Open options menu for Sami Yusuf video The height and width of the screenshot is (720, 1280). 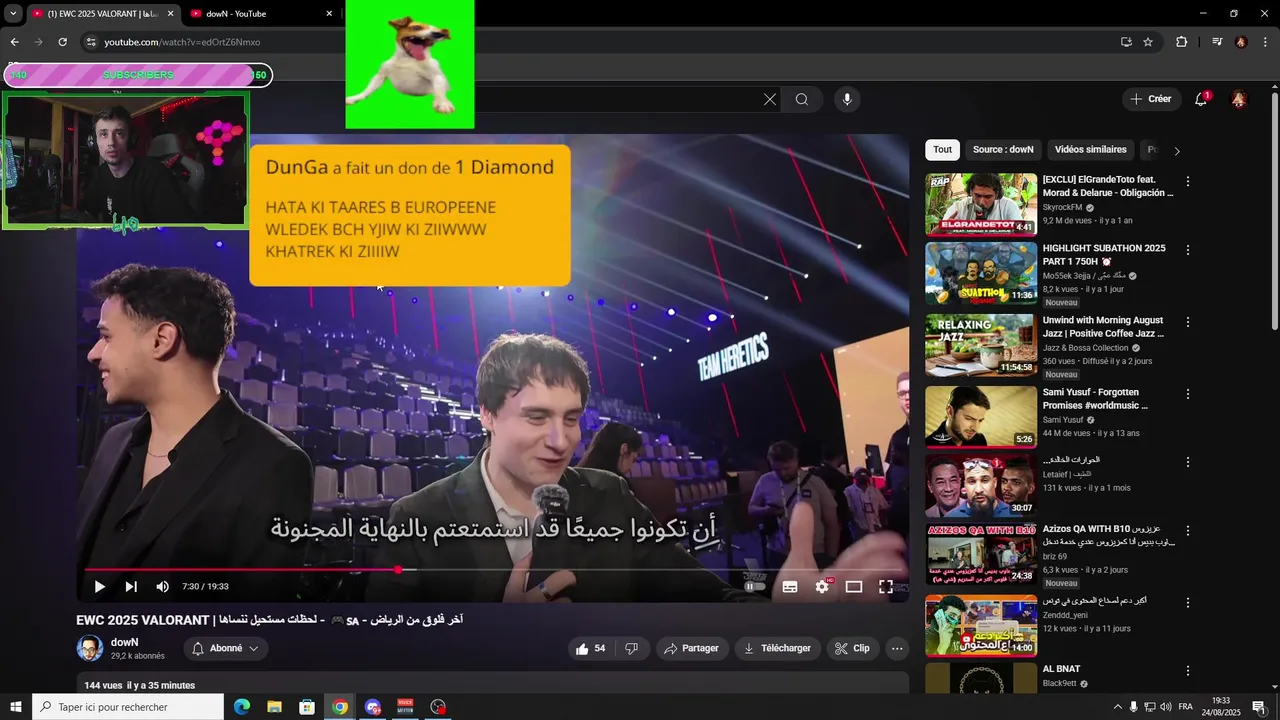(x=1188, y=394)
